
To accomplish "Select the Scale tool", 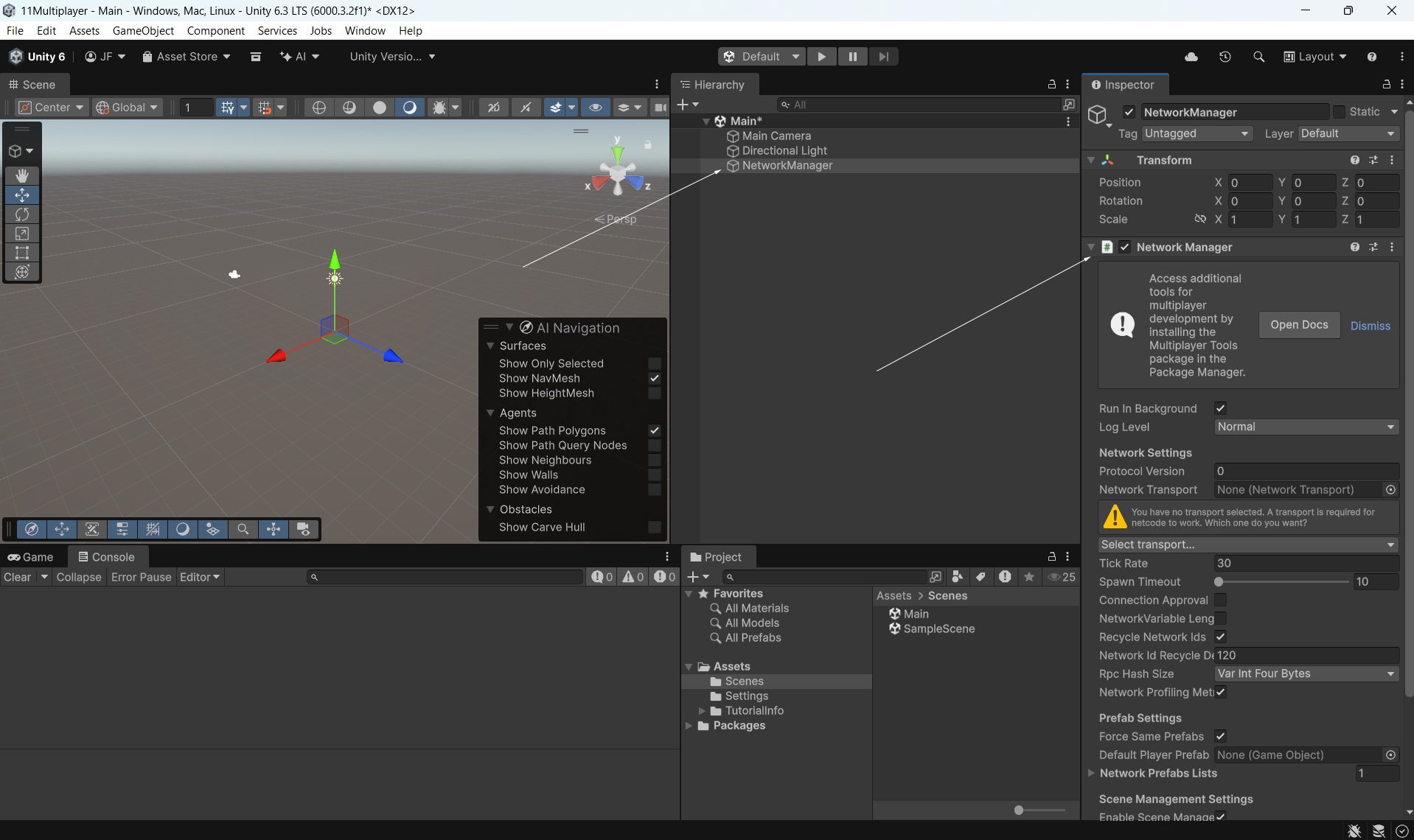I will 22,234.
